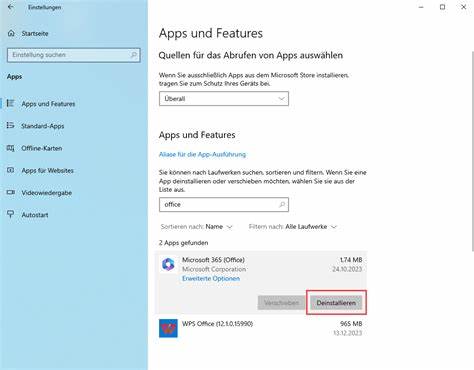The image size is (474, 370).
Task: Click the vertical scrollbar on the right
Action: click(472, 152)
